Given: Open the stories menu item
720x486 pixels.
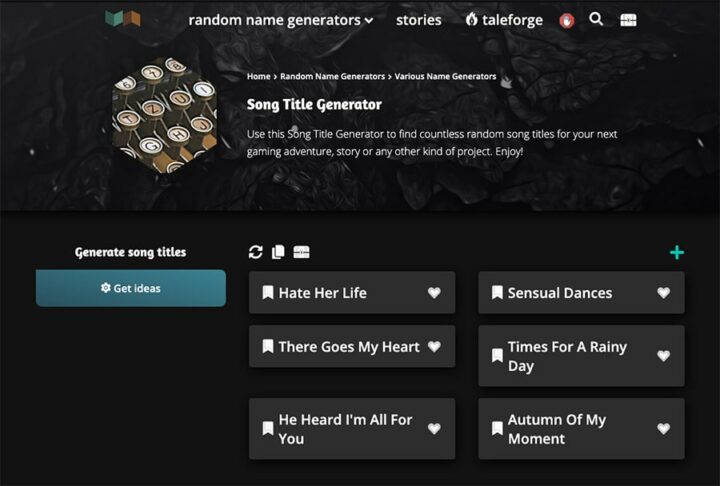Looking at the screenshot, I should [418, 20].
